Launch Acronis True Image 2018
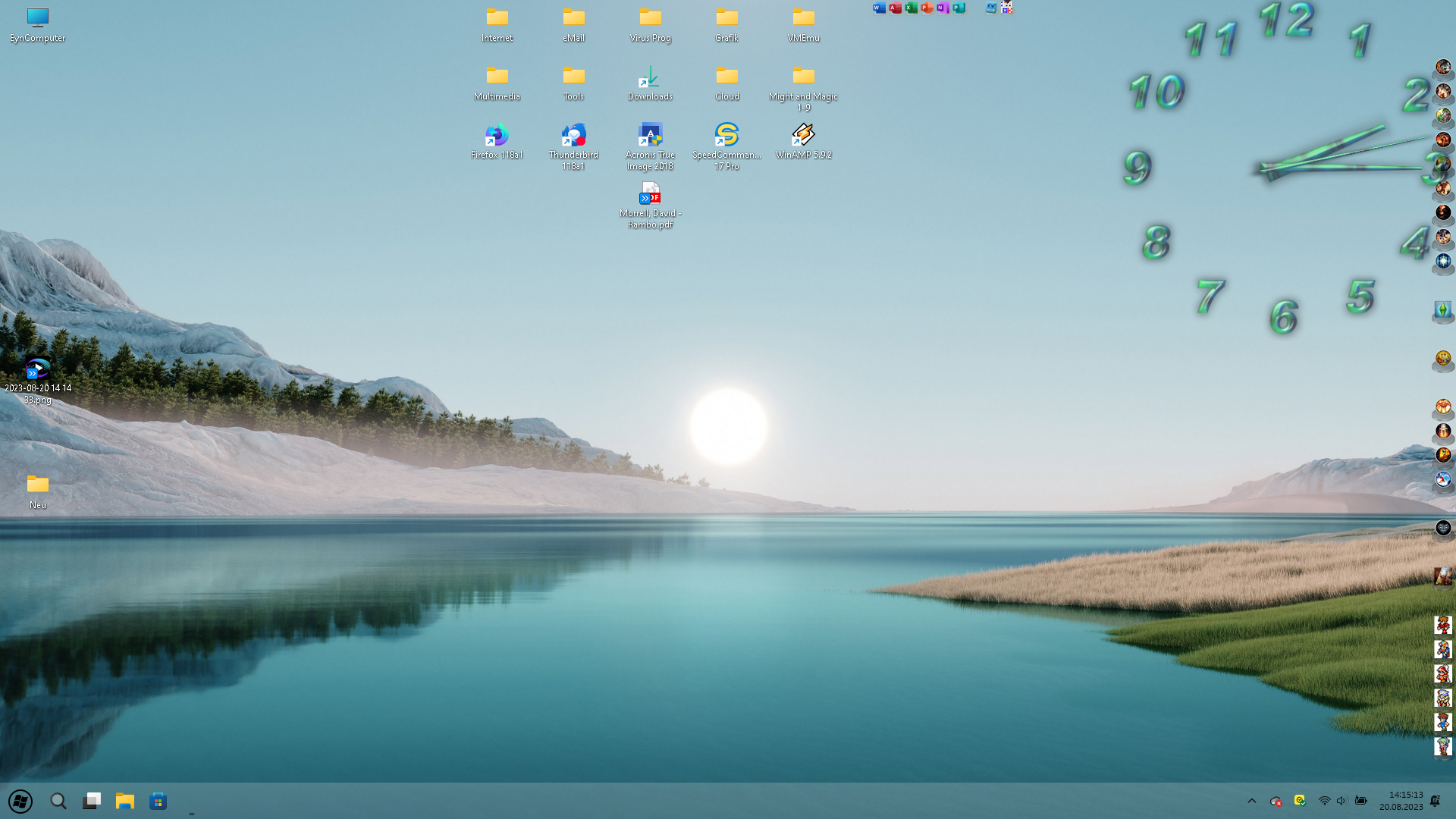 point(650,136)
